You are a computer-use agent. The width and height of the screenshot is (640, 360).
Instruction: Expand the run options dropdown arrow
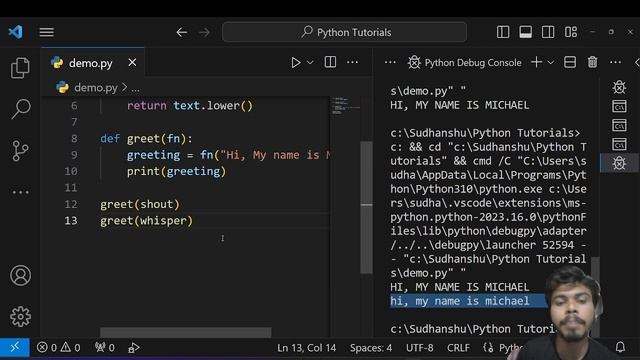[x=310, y=62]
